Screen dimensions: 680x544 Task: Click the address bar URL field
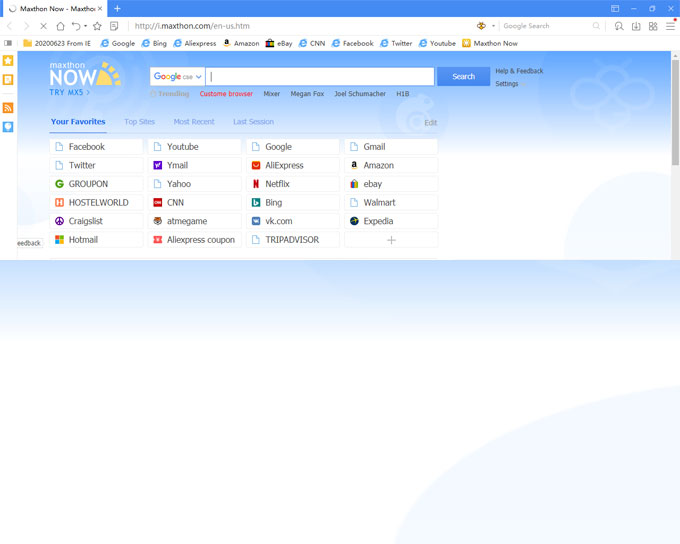pyautogui.click(x=299, y=26)
